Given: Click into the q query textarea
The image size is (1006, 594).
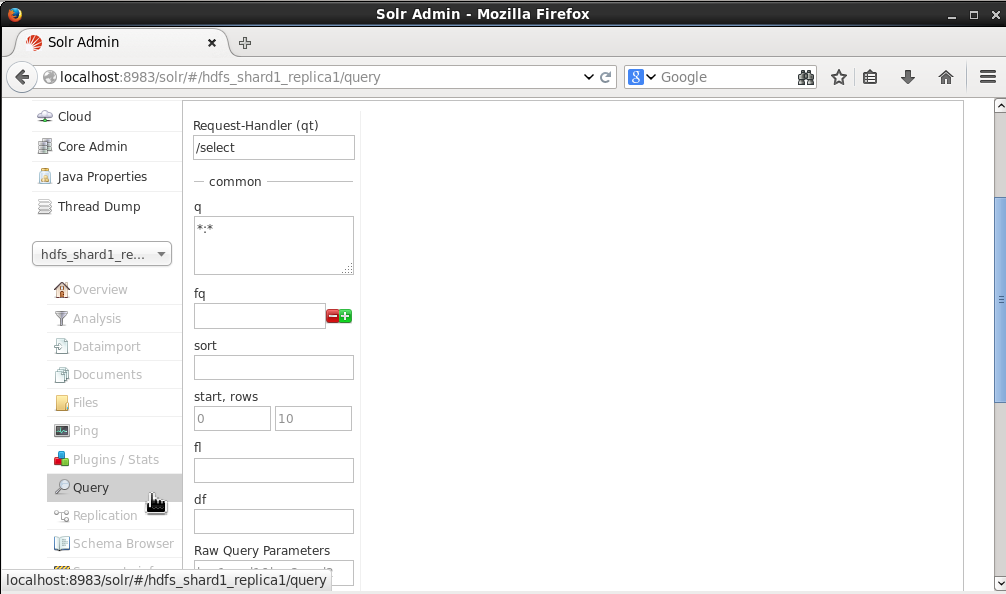Looking at the screenshot, I should coord(274,246).
